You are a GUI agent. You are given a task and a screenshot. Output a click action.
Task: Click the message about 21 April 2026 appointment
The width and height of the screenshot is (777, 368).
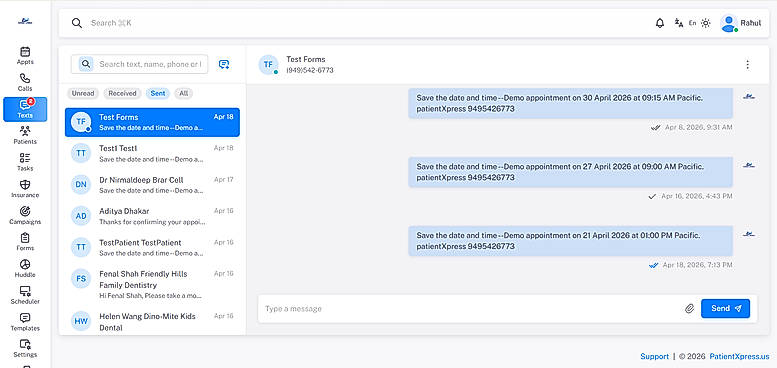pos(570,241)
